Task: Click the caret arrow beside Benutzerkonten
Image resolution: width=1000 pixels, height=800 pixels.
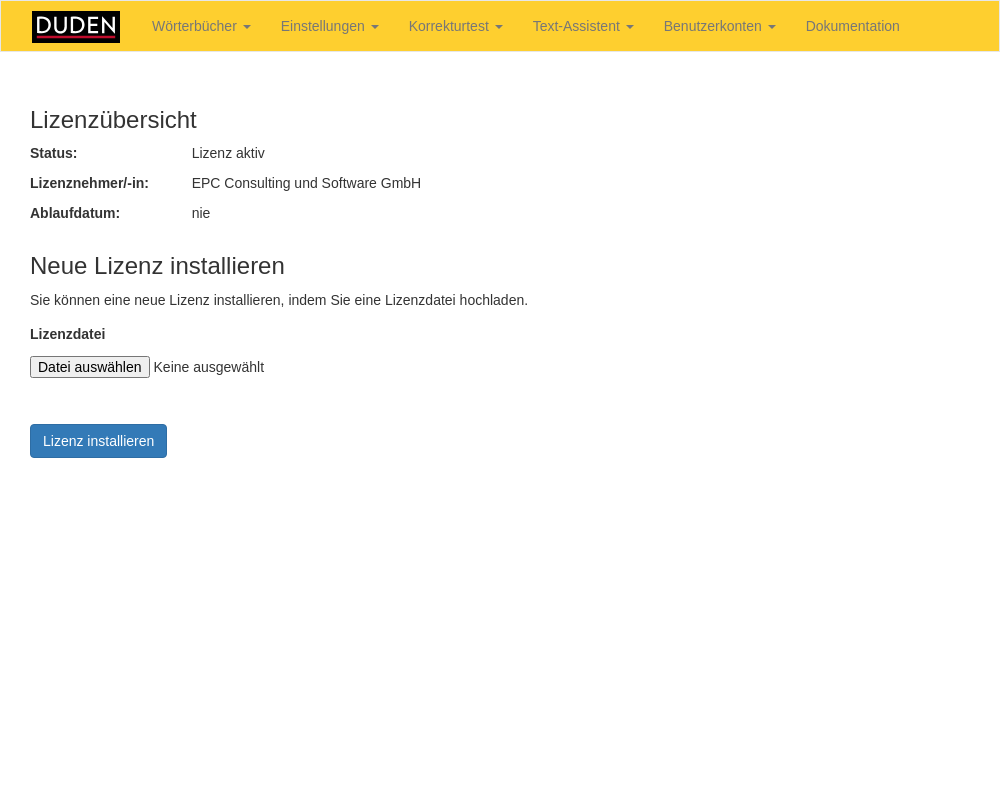Action: 772,27
